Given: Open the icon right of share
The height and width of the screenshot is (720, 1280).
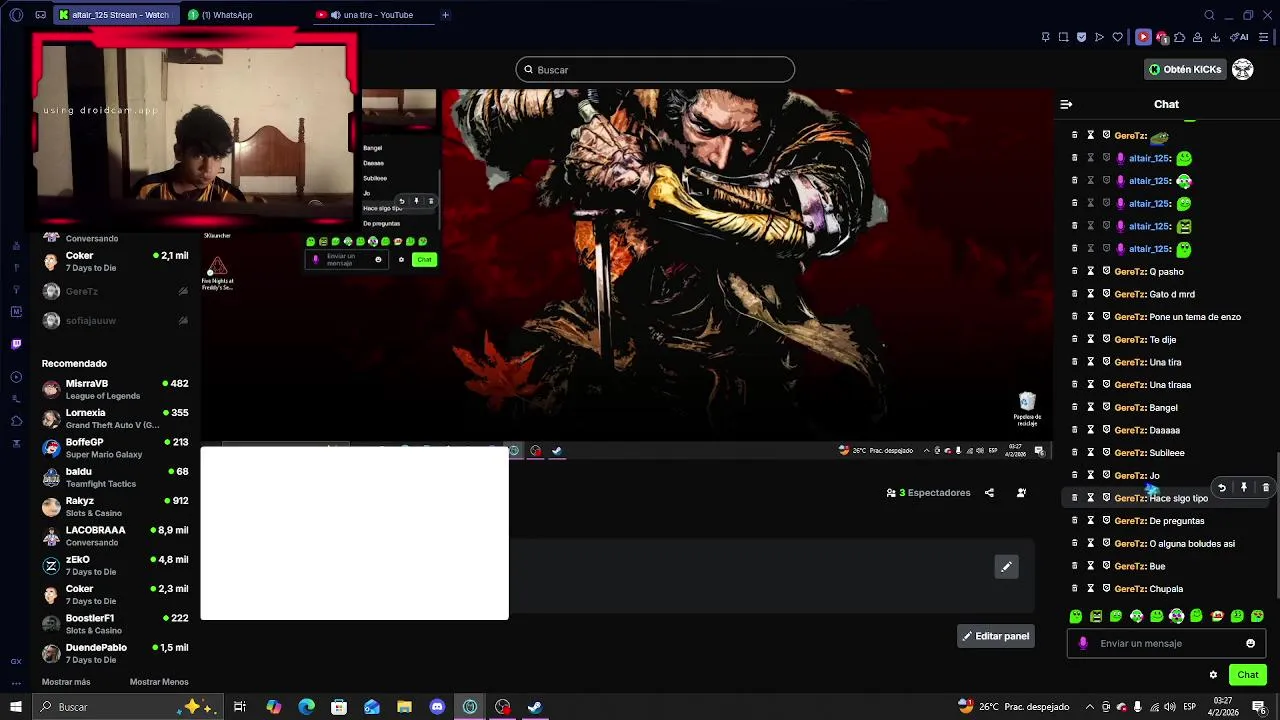Looking at the screenshot, I should click(1021, 493).
